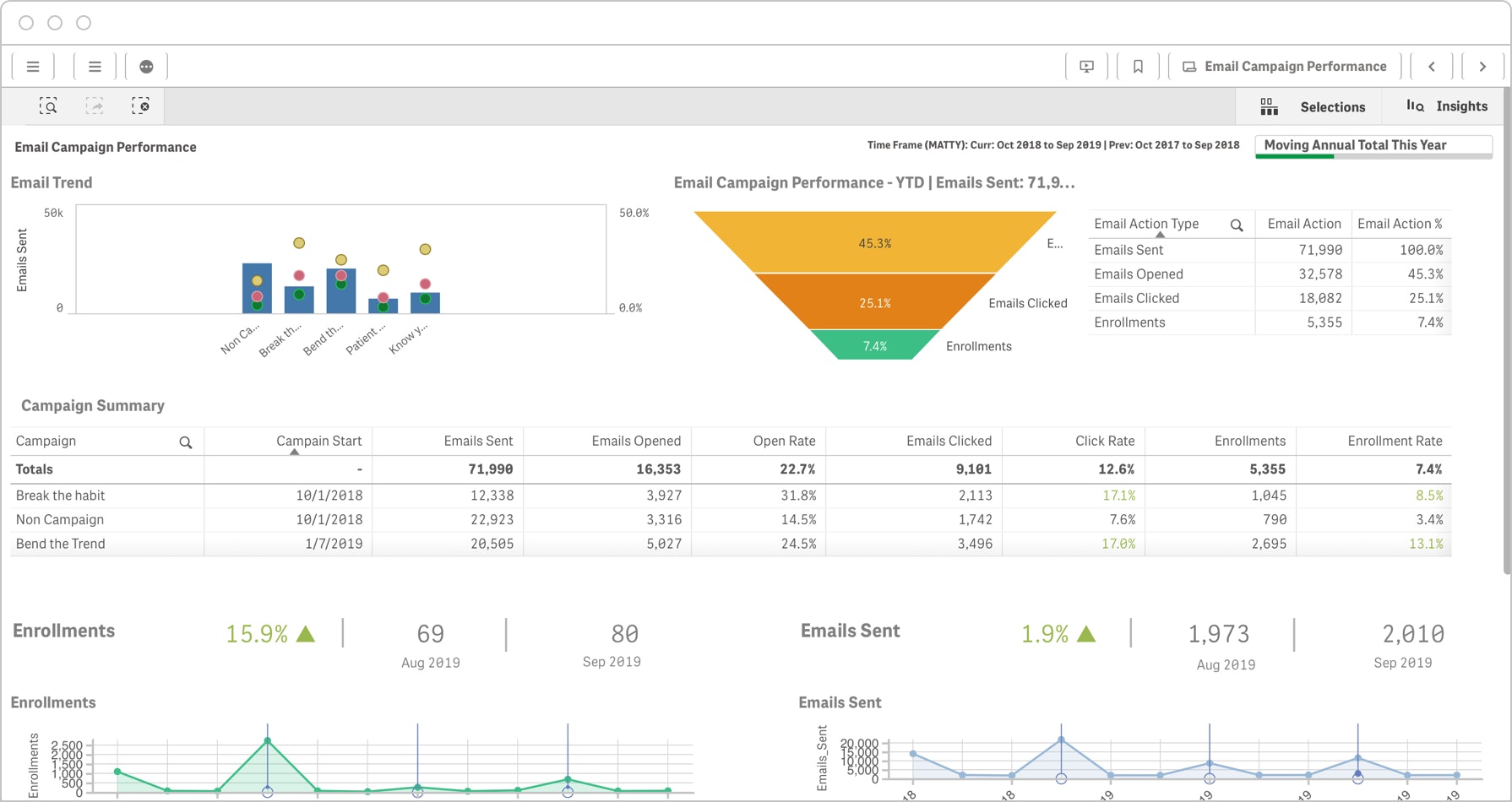
Task: Click the Open Rate column header
Action: (x=784, y=441)
